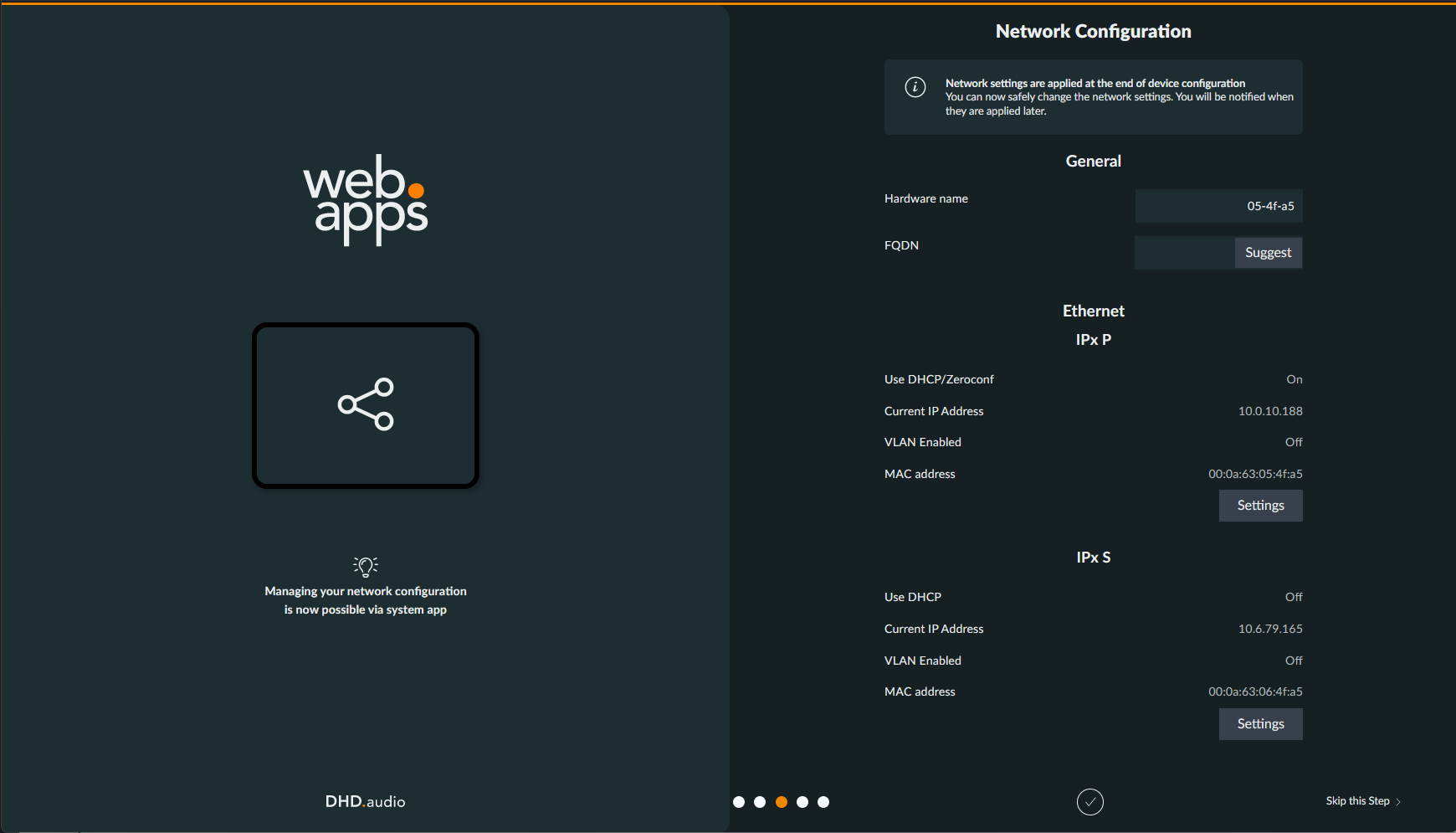1456x833 pixels.
Task: Click the web apps logo
Action: pos(366,200)
